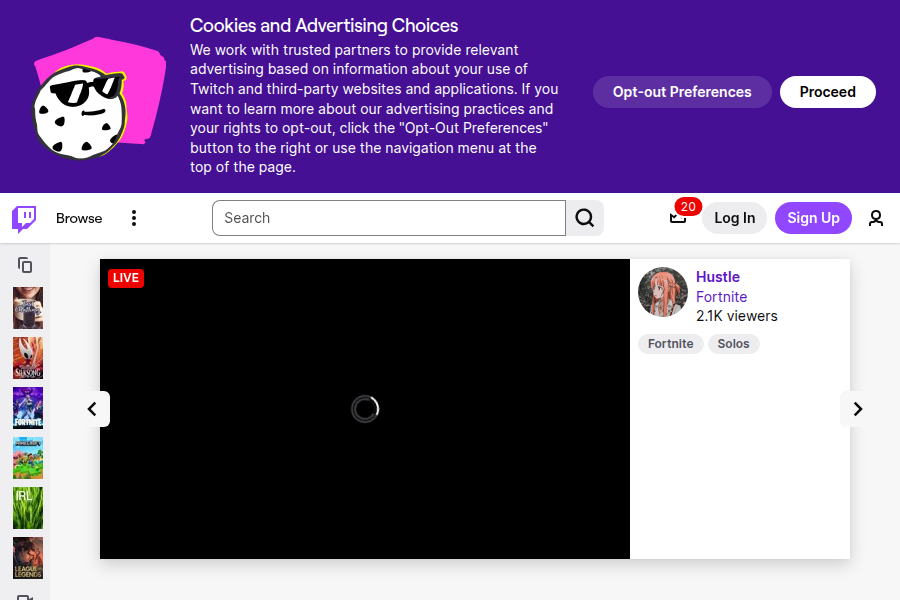
Task: Open the Hustle channel link
Action: click(x=718, y=277)
